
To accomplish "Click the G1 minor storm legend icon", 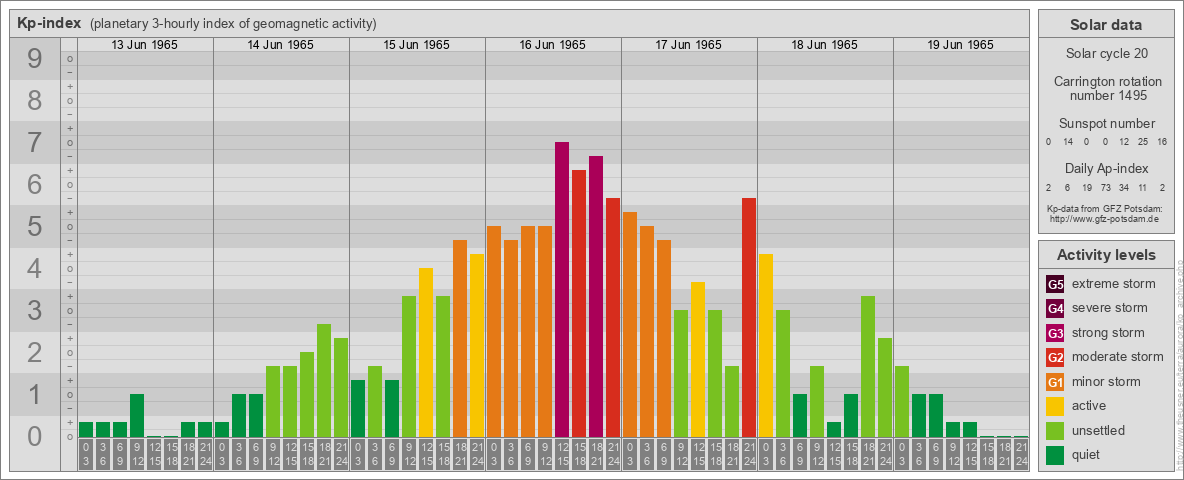I will (1055, 382).
